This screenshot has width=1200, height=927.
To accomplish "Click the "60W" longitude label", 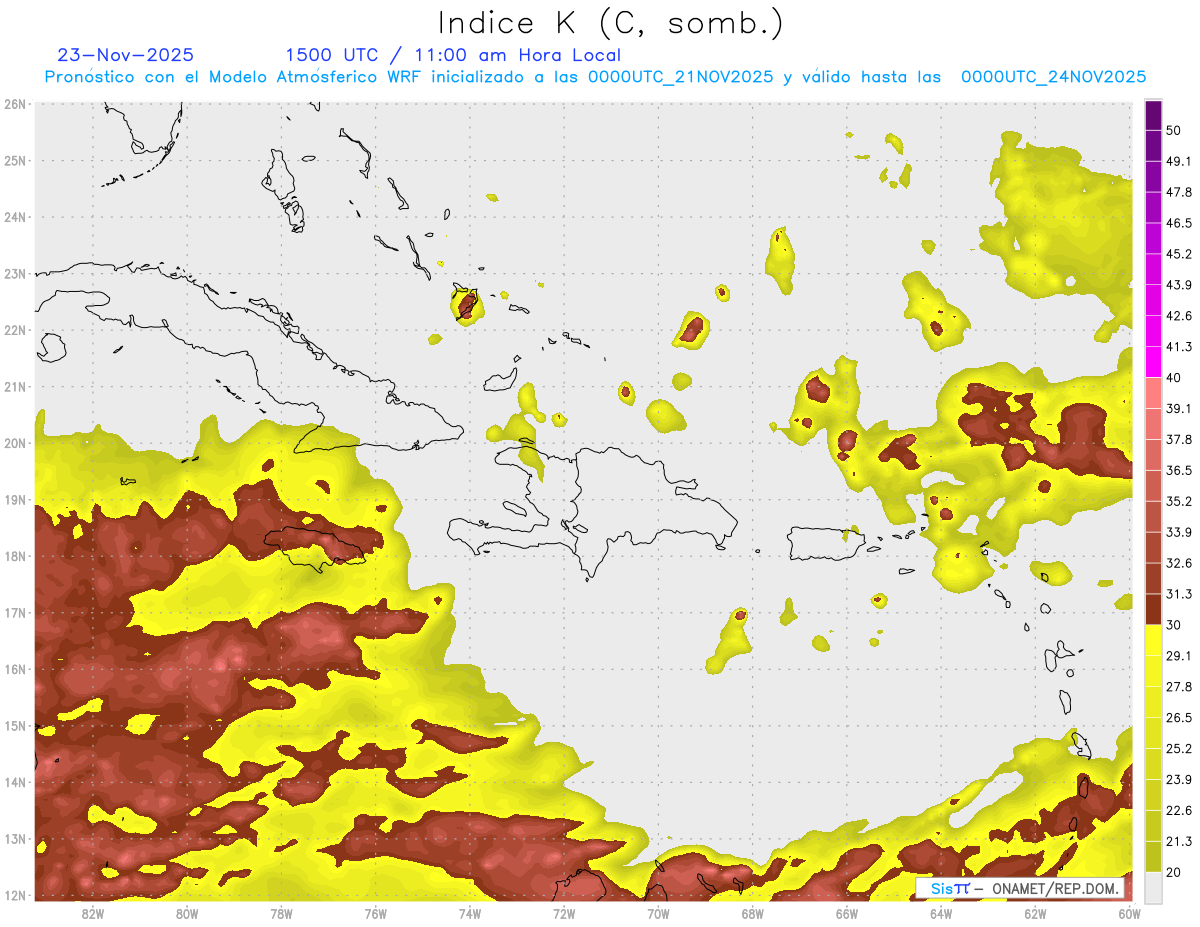I will pyautogui.click(x=1130, y=914).
